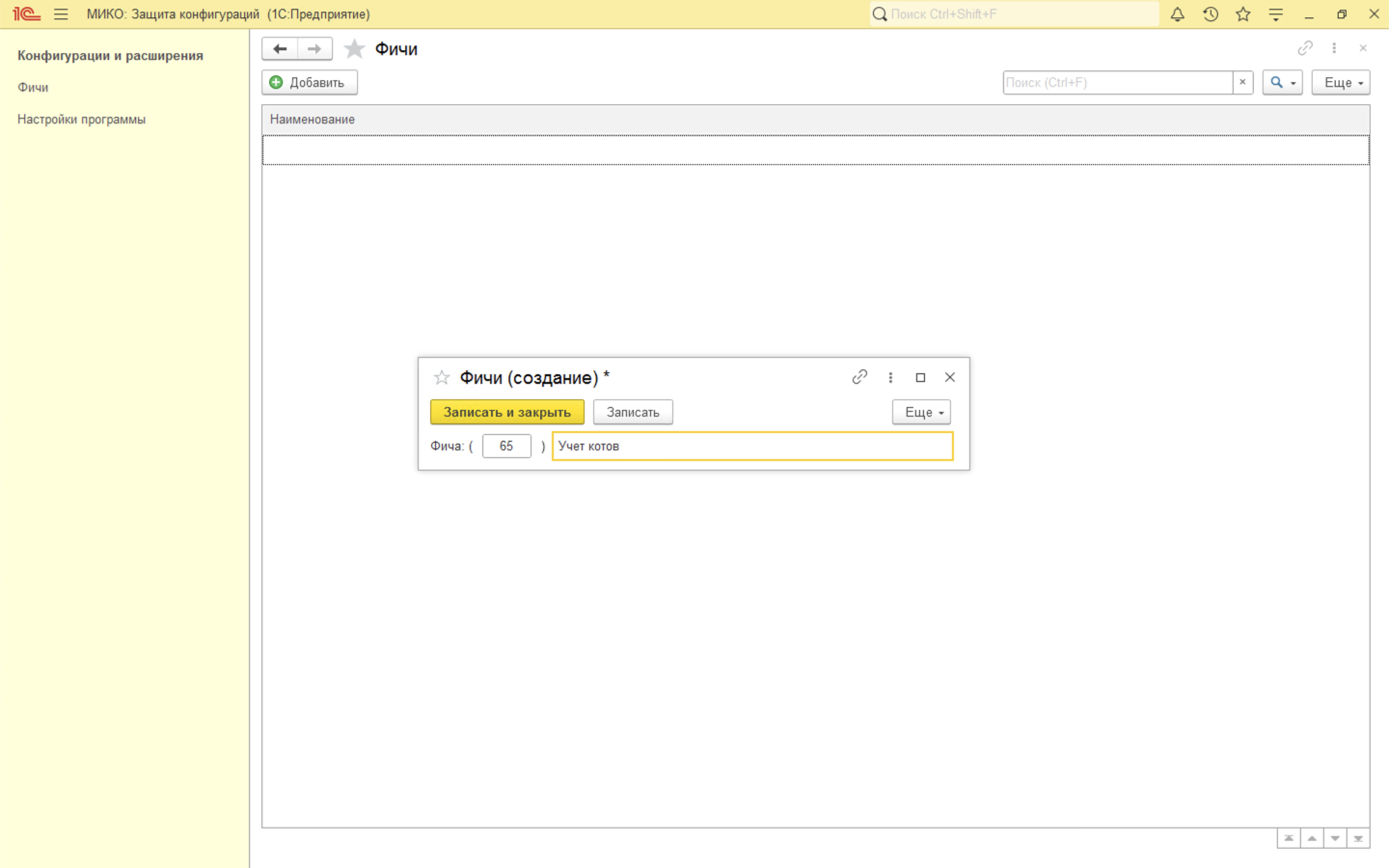The width and height of the screenshot is (1389, 868).
Task: Expand the Еще menu of the list
Action: (1341, 82)
